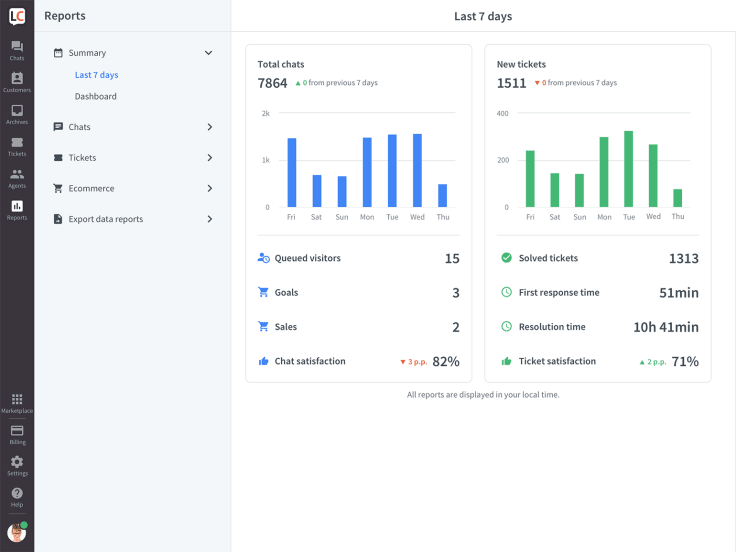Click the LiveChat logo icon
Viewport: 736px width, 552px height.
click(x=17, y=16)
